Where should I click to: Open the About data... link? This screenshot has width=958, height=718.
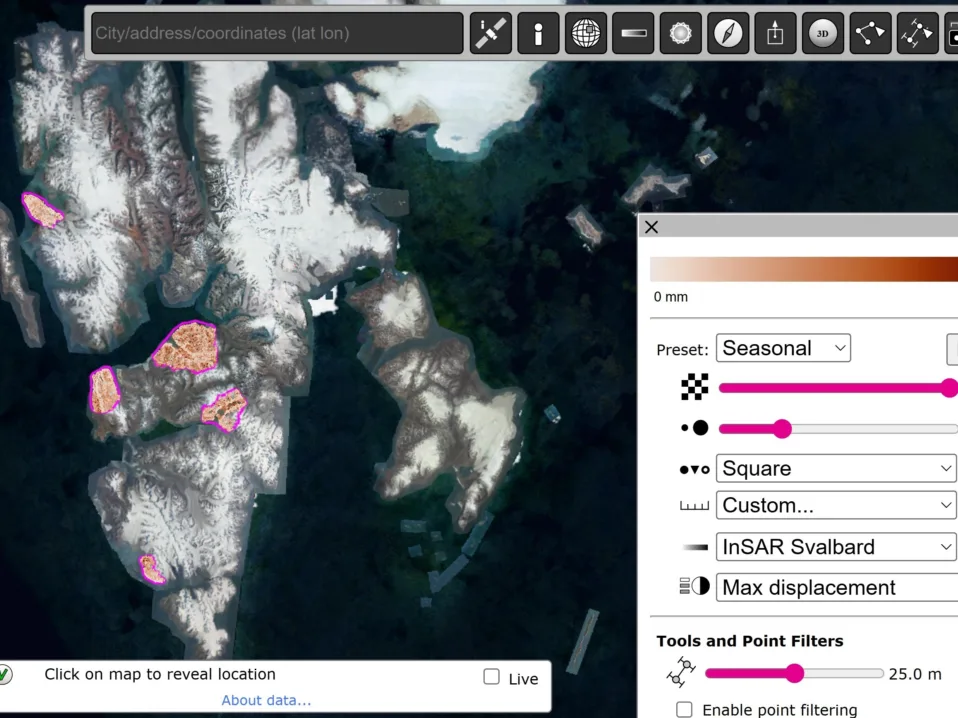click(266, 700)
